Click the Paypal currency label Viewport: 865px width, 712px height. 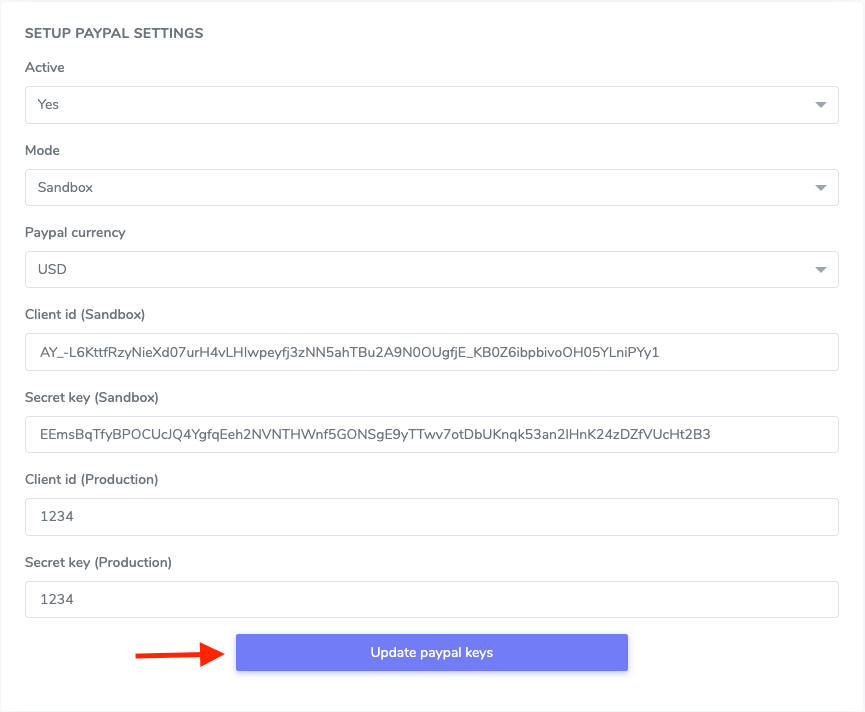point(75,232)
